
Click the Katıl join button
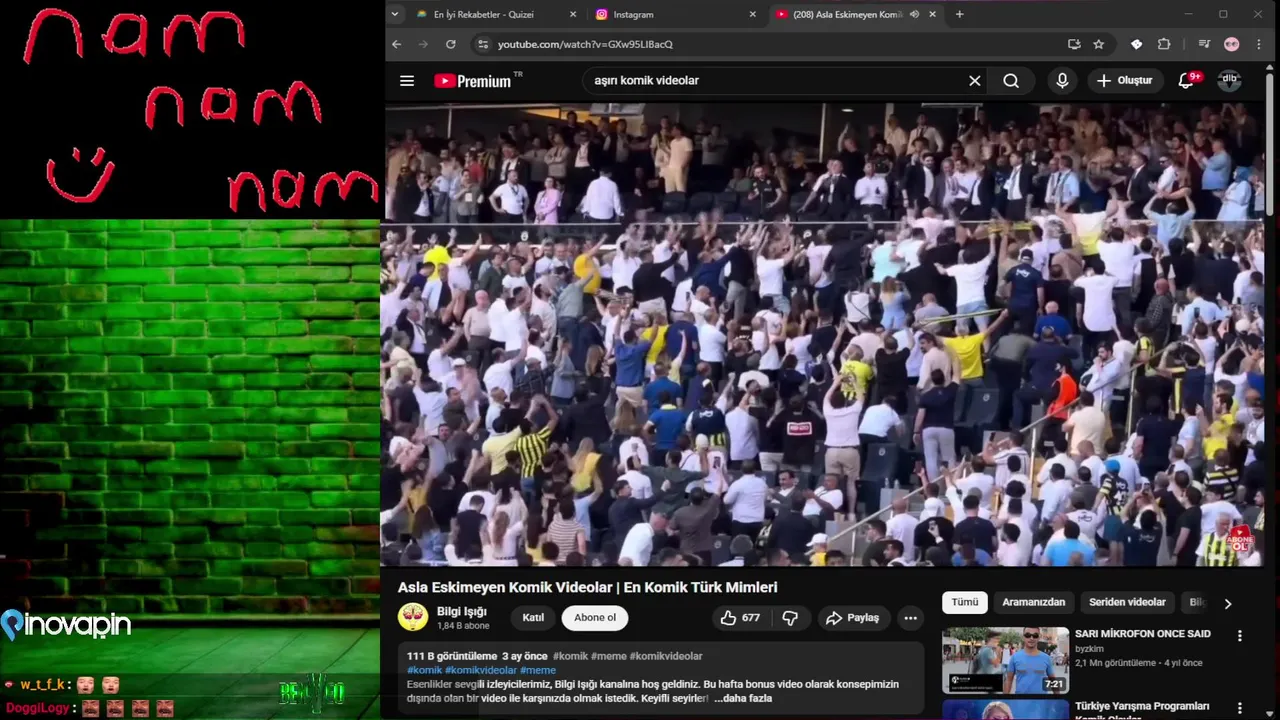point(533,618)
